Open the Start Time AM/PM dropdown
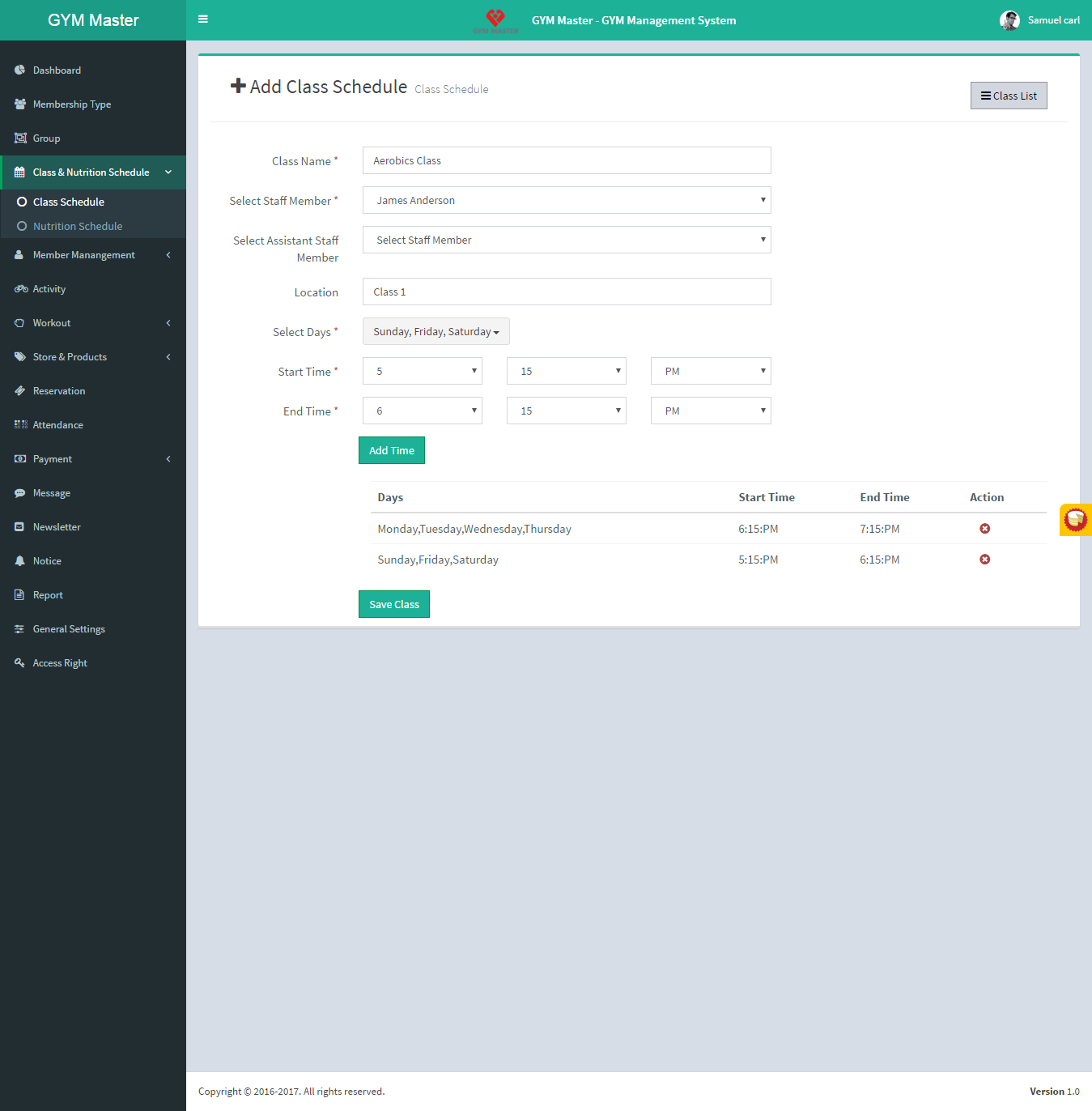The image size is (1092, 1111). [x=711, y=371]
